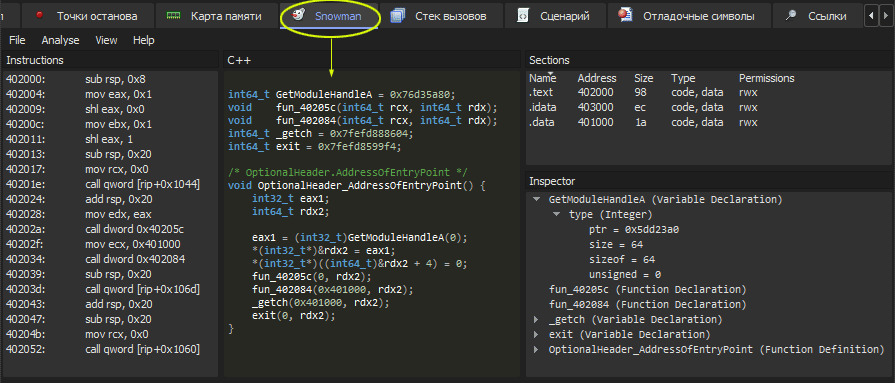Click the _getch(0x401000, rdx2) call in code

point(321,303)
